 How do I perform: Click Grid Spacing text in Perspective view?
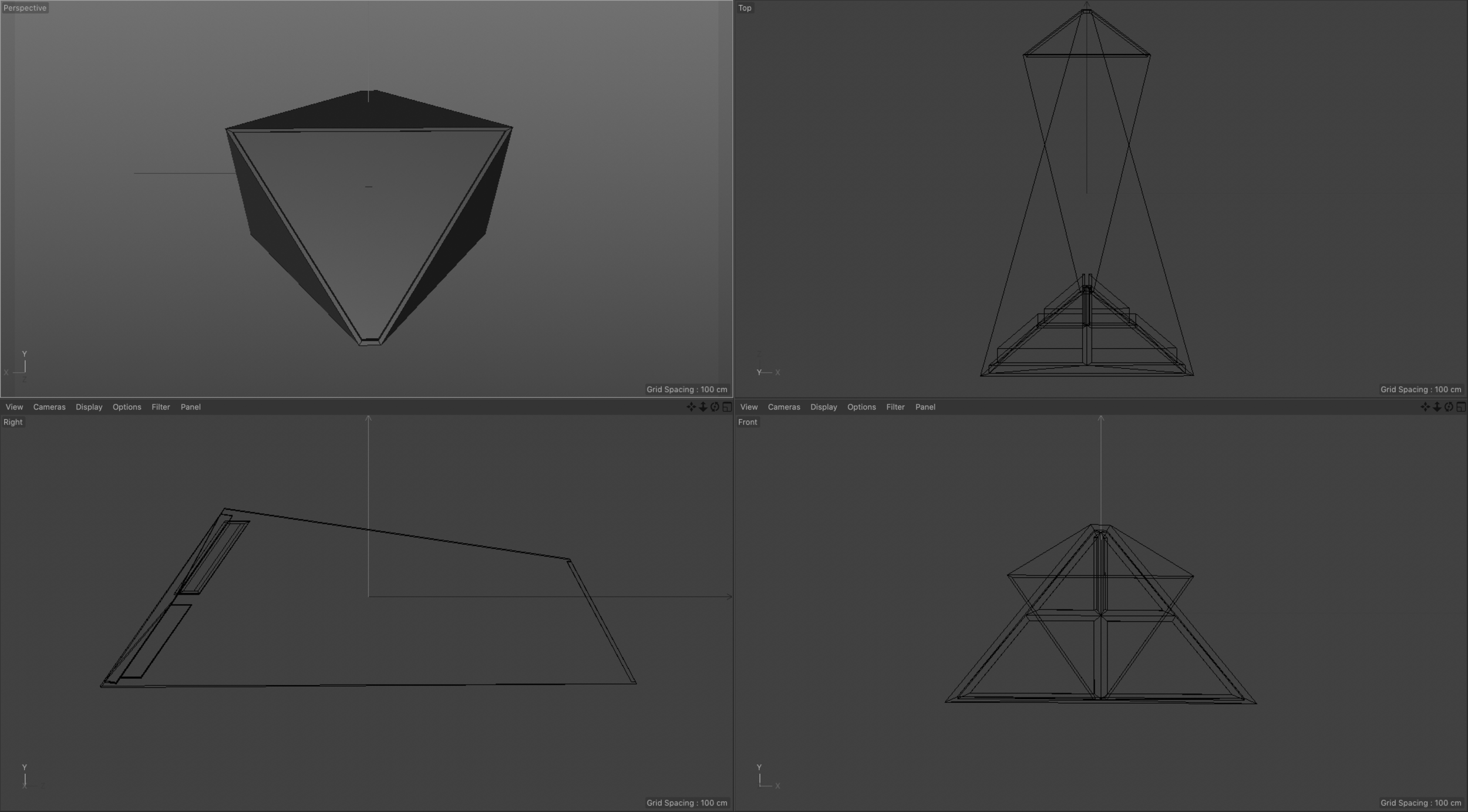(687, 389)
